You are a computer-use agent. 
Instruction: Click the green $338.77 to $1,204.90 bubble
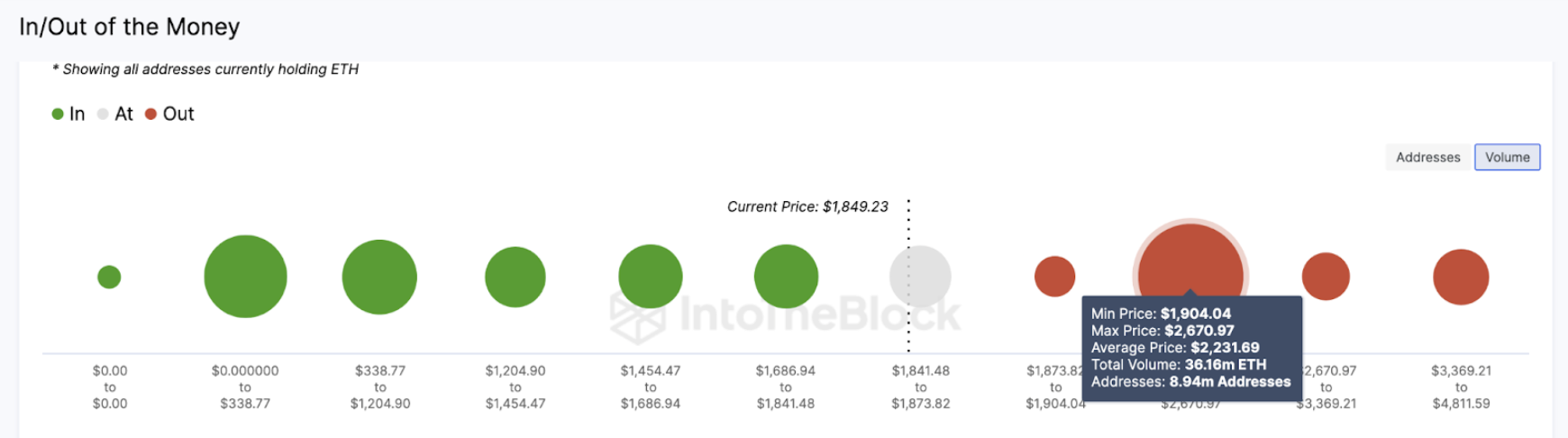click(379, 277)
